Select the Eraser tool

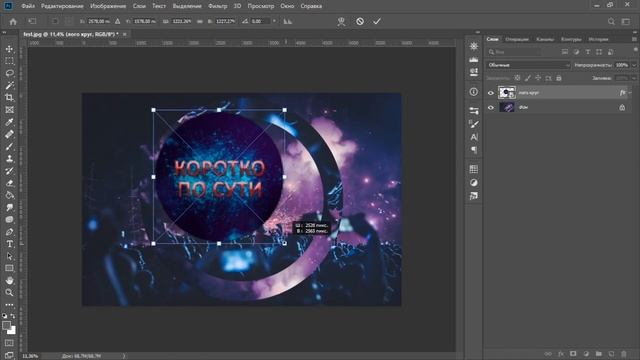9,183
